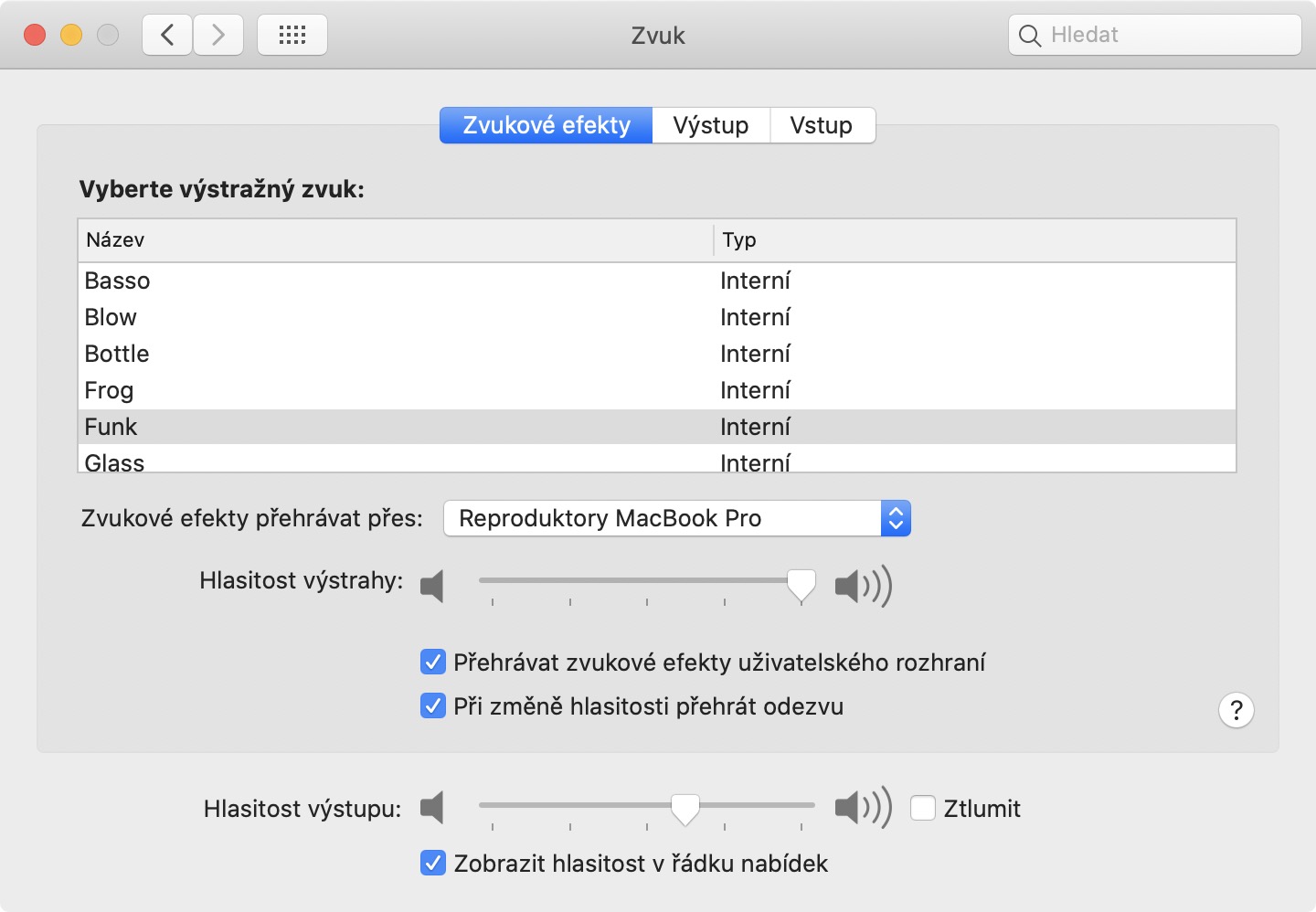Show all preferences grid icon

click(292, 36)
